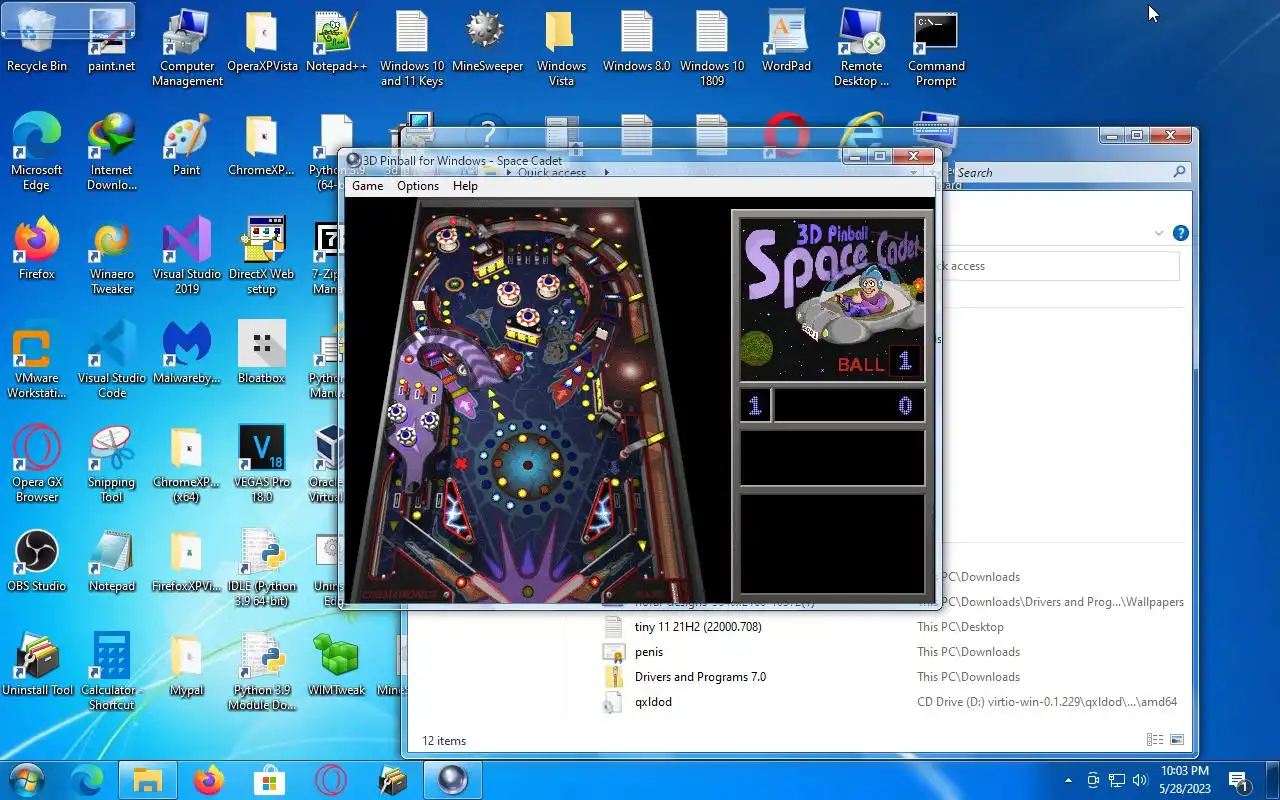
Task: Select the paint.net desktop shortcut
Action: pos(112,42)
